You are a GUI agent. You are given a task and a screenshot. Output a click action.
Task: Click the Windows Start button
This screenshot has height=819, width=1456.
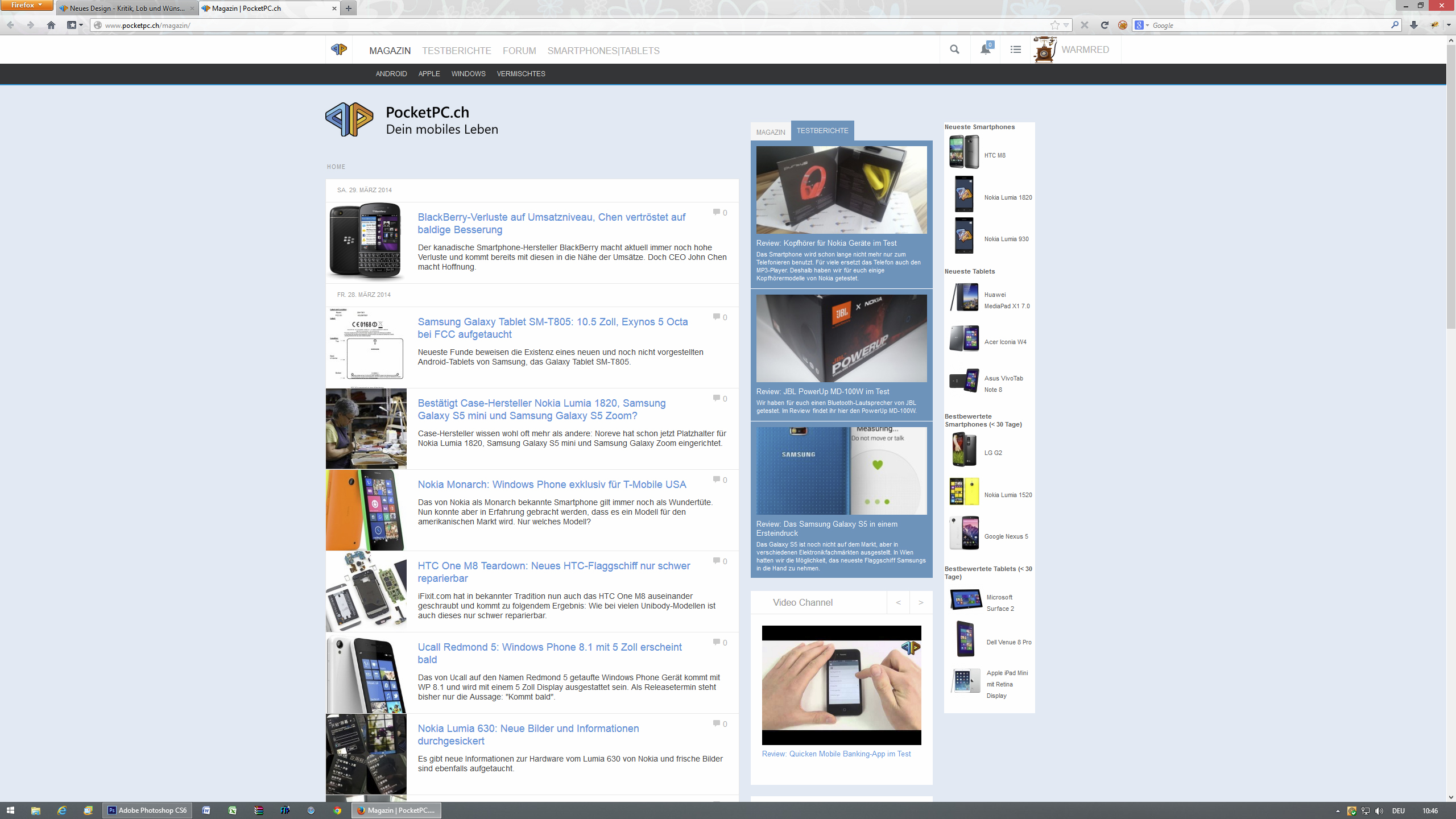point(10,810)
